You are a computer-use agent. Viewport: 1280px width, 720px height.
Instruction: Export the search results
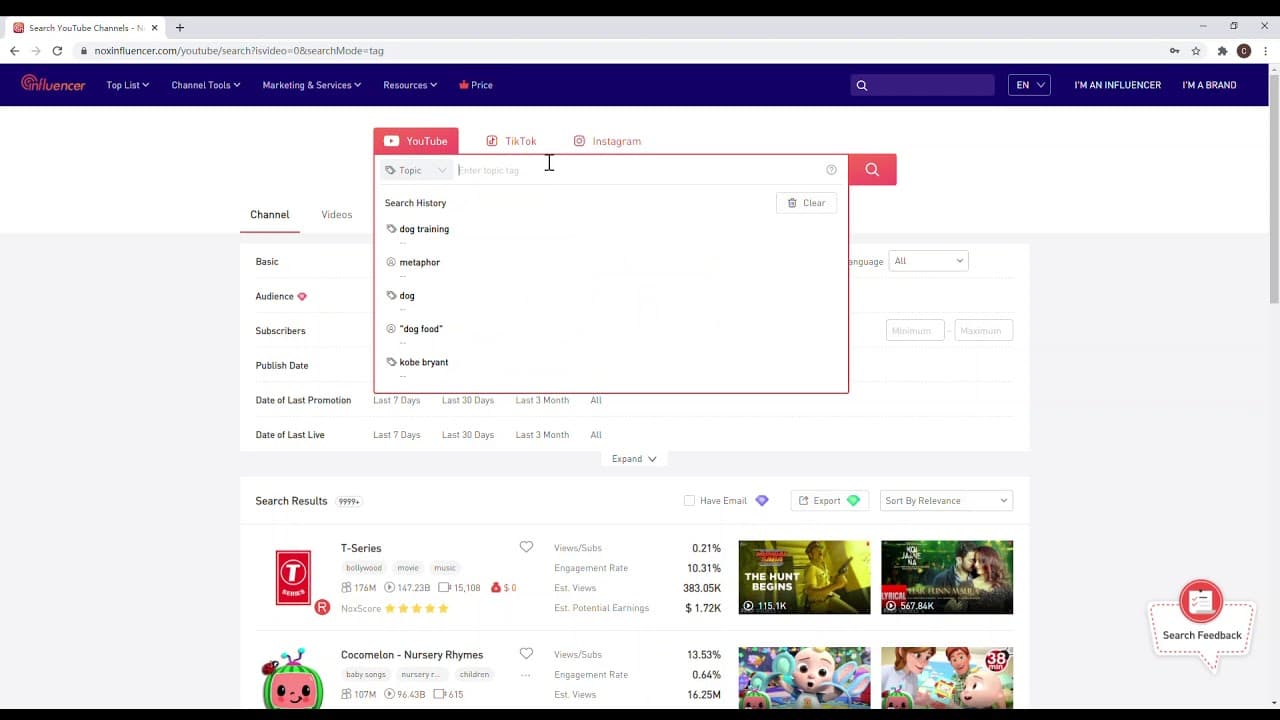[x=829, y=500]
